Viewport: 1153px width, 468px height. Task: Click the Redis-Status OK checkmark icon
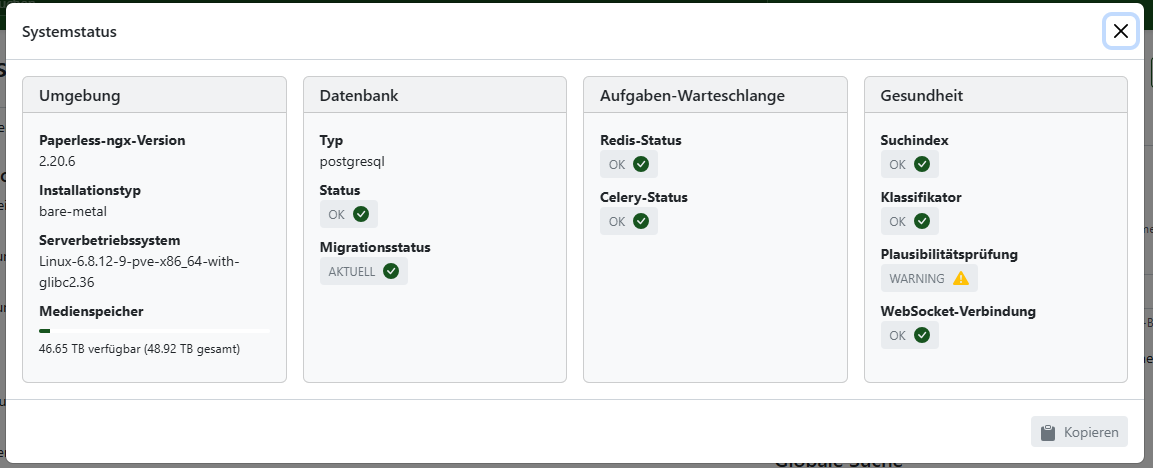(x=641, y=164)
